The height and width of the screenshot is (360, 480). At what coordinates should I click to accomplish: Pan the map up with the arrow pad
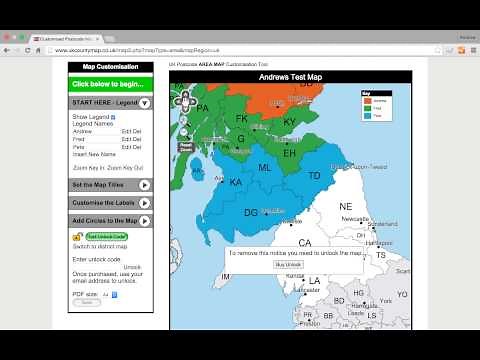pos(185,94)
